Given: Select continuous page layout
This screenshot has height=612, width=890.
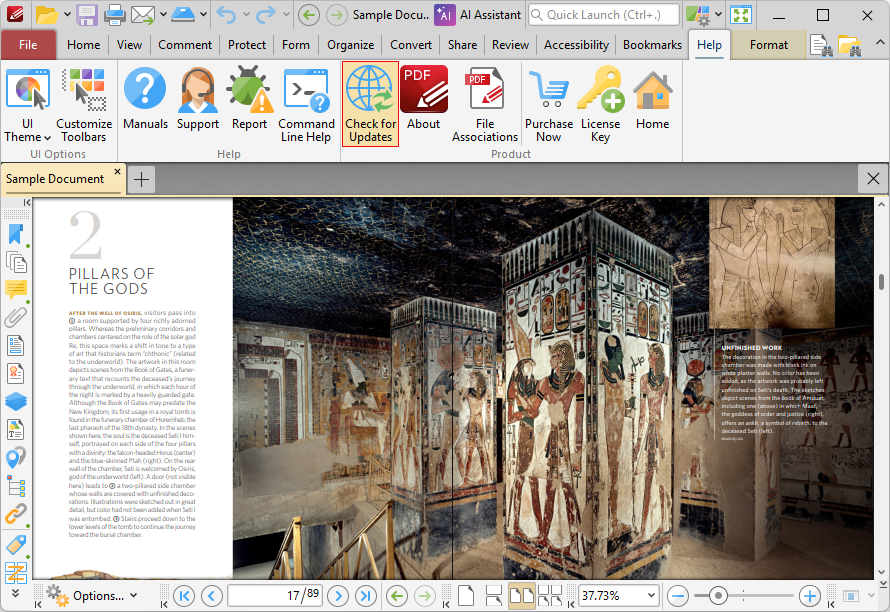Looking at the screenshot, I should coord(493,596).
